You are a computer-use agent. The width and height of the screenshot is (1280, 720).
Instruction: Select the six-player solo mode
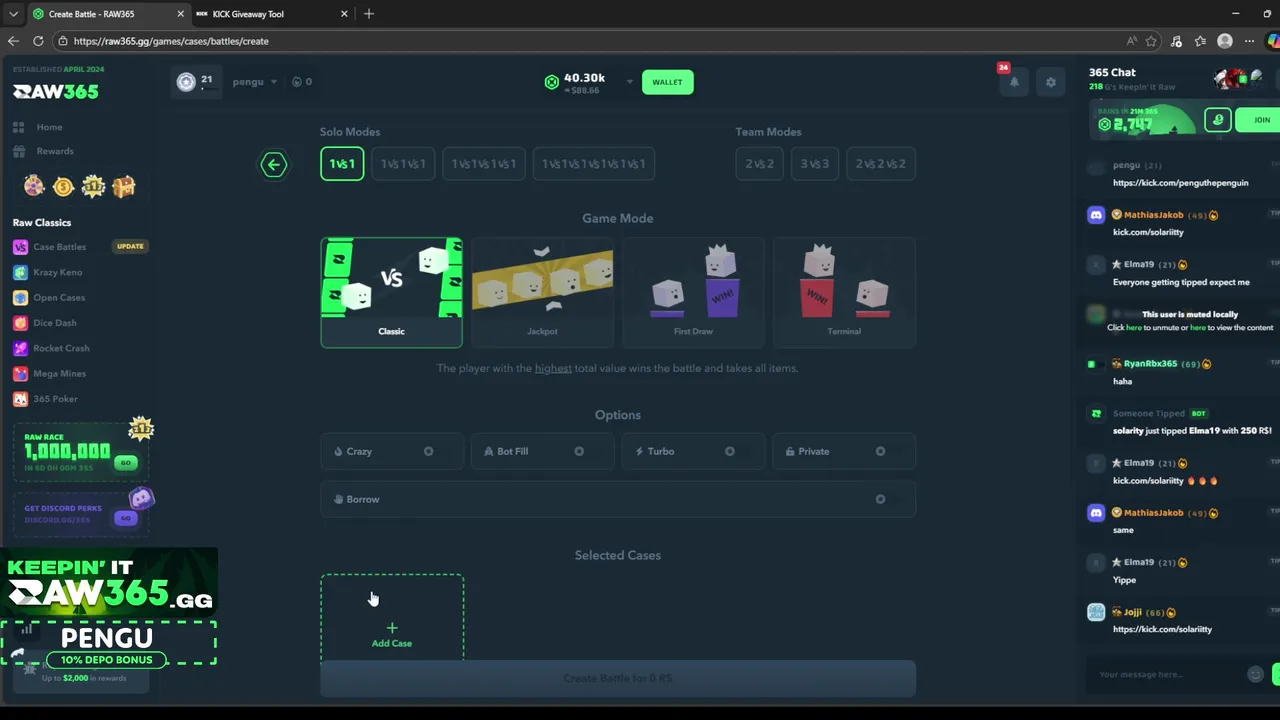[593, 164]
